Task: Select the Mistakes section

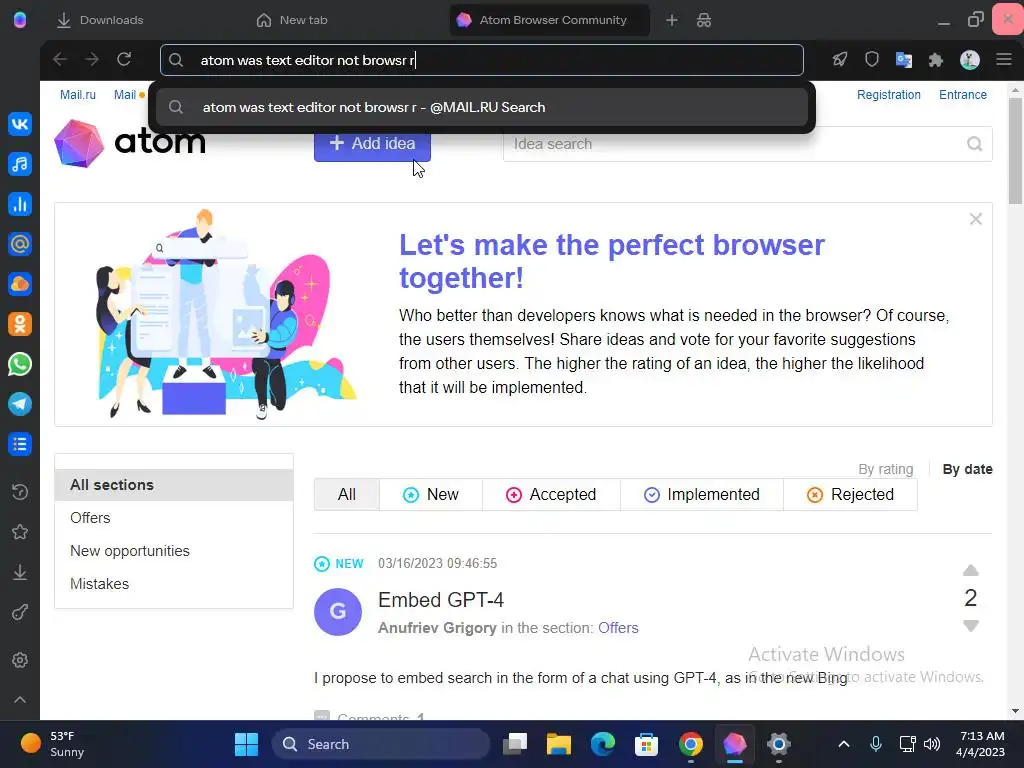Action: (x=99, y=584)
